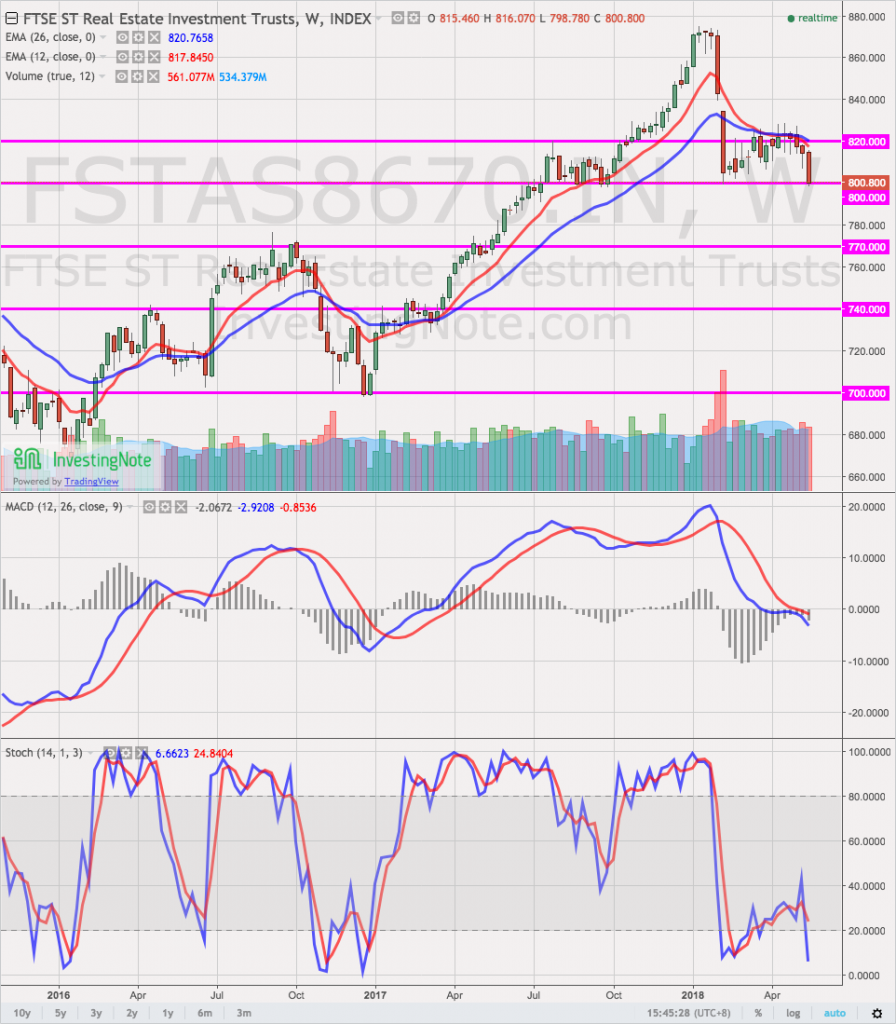Viewport: 896px width, 1024px height.
Task: Open settings gear for EMA 12 indicator
Action: click(x=138, y=56)
